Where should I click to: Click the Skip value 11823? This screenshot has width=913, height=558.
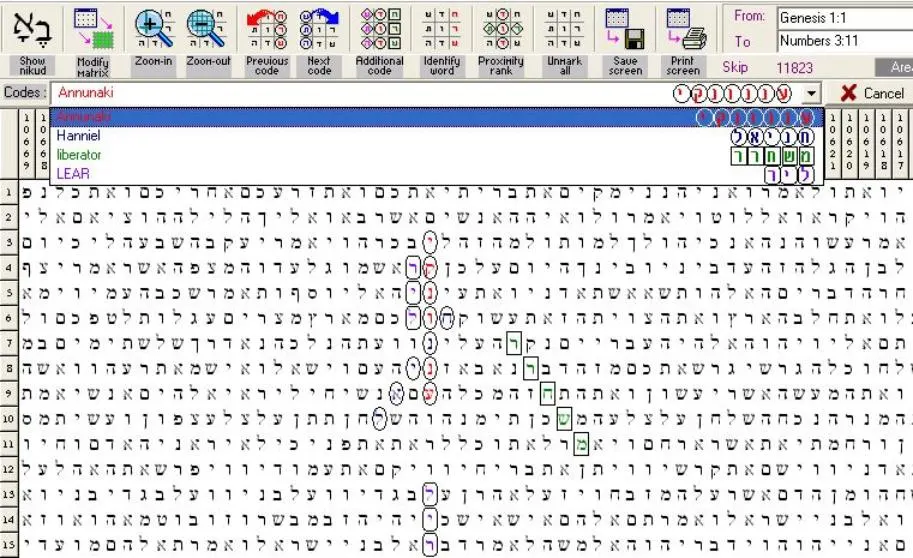point(794,68)
